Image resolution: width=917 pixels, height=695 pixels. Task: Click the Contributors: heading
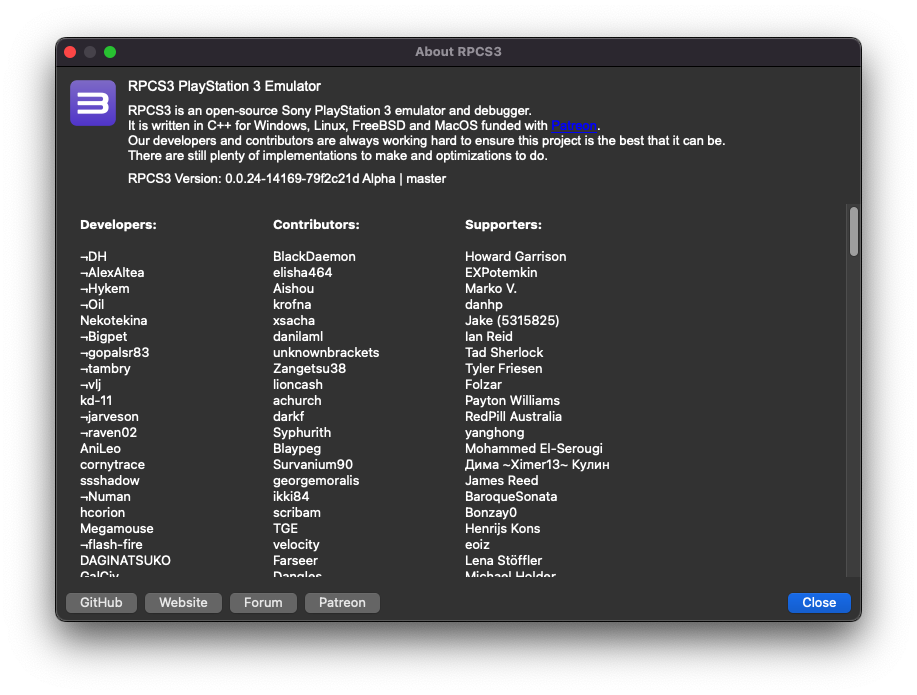[316, 225]
